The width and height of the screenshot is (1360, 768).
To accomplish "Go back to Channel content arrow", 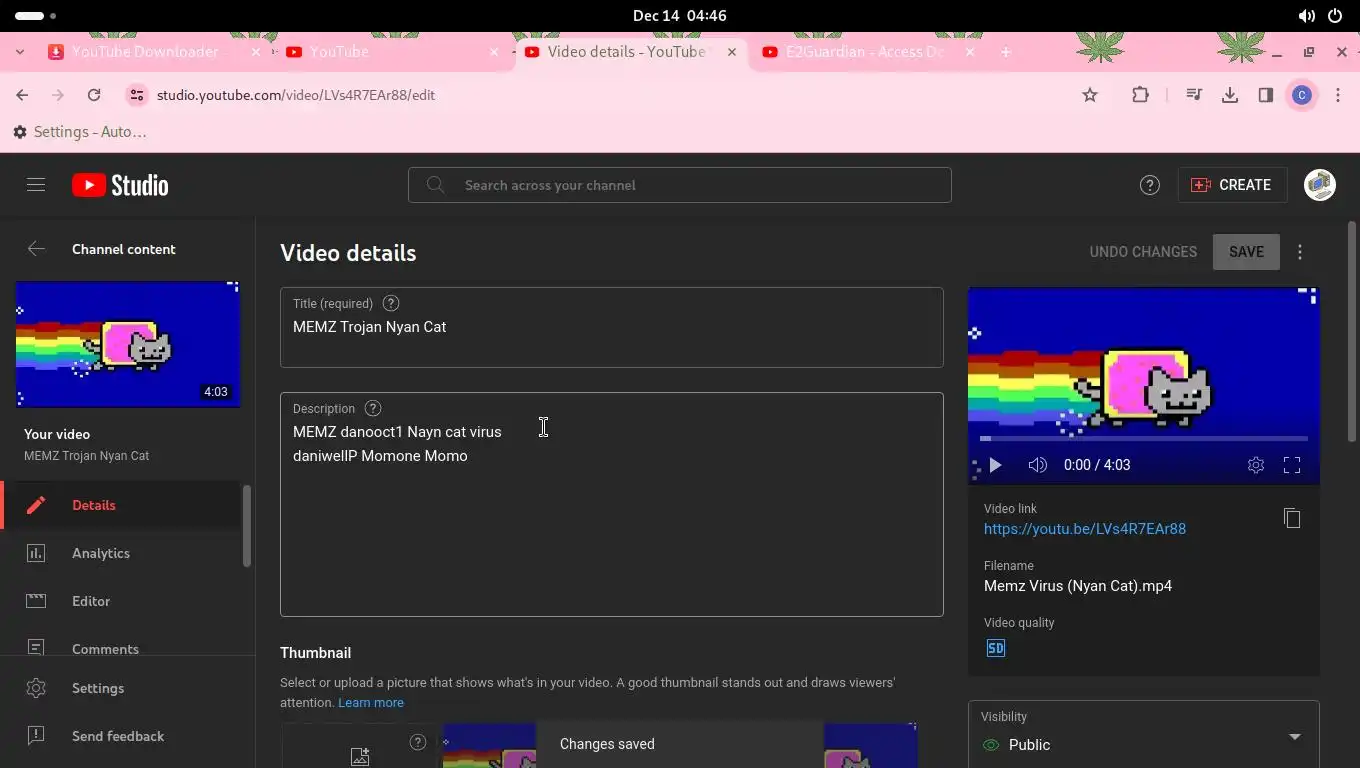I will click(x=36, y=249).
